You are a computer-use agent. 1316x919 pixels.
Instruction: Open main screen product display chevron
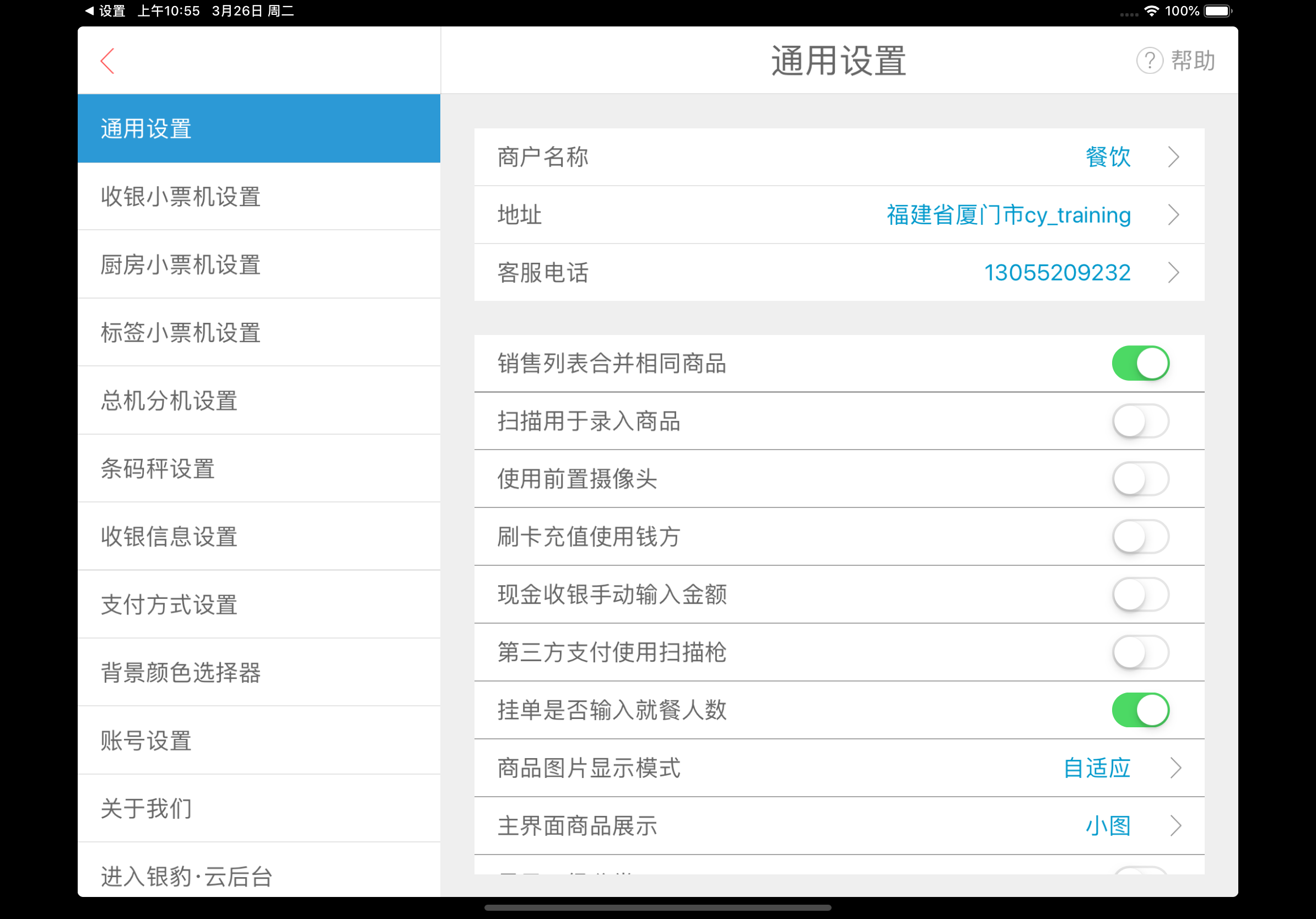1175,826
